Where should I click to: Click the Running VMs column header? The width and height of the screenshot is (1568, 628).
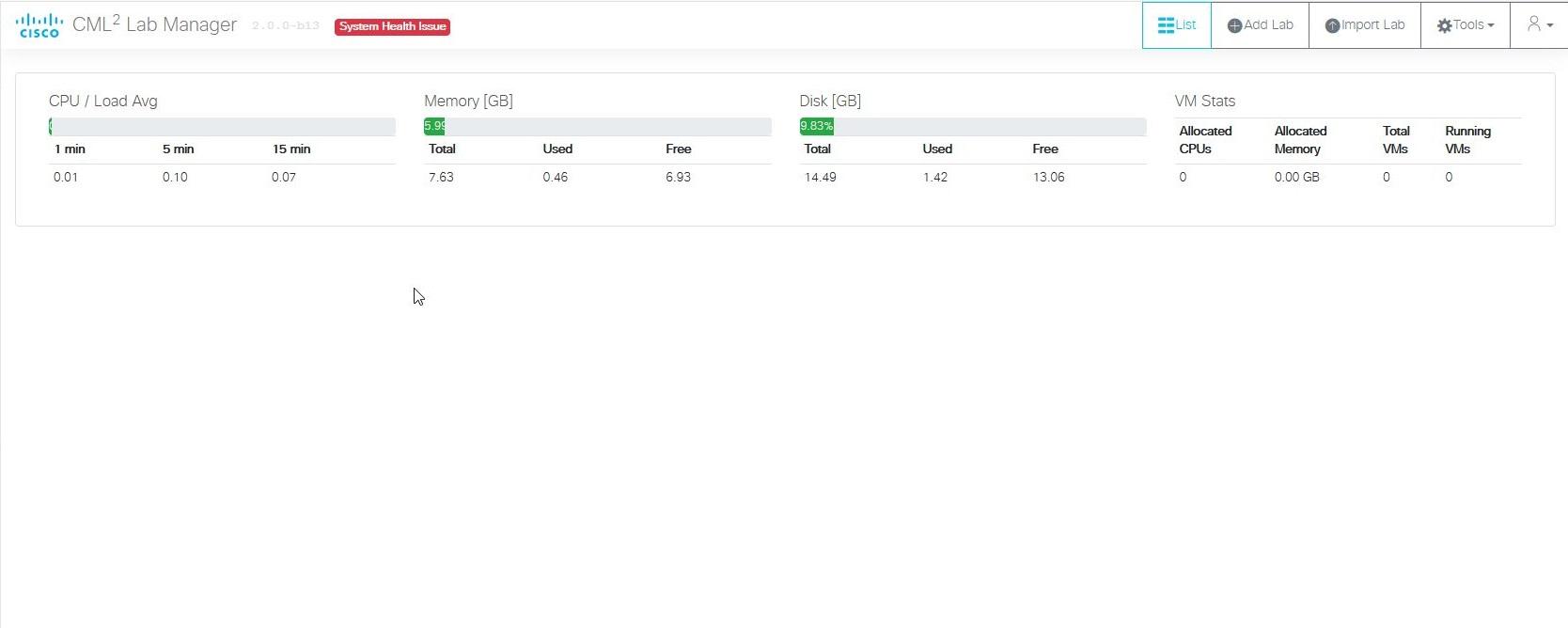pyautogui.click(x=1468, y=140)
